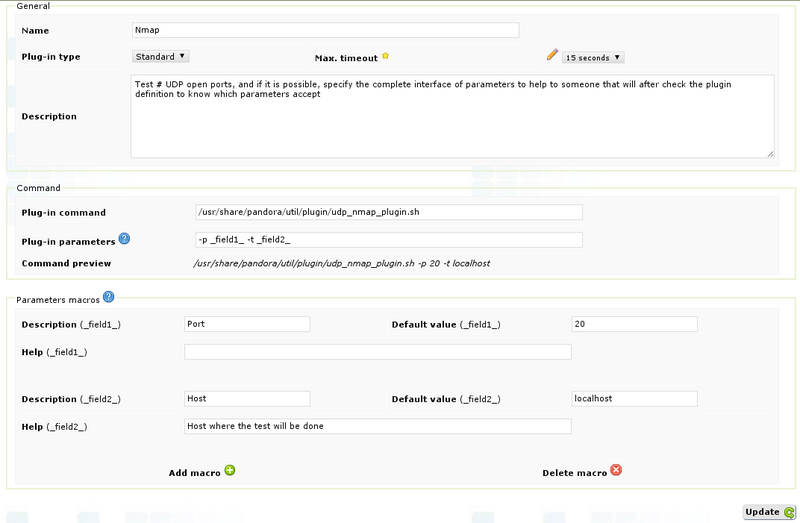Click the _field1_ default value showing 20
The width and height of the screenshot is (800, 523).
pos(633,324)
